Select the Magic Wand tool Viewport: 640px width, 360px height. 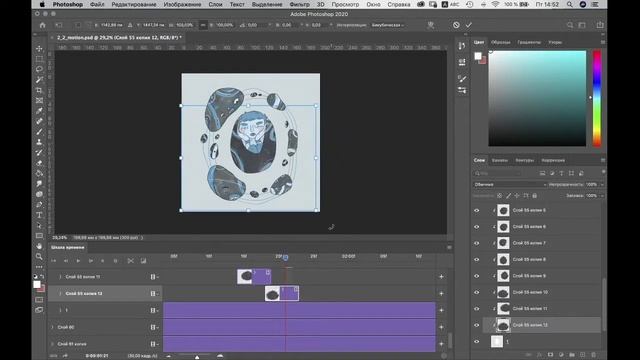pyautogui.click(x=39, y=80)
